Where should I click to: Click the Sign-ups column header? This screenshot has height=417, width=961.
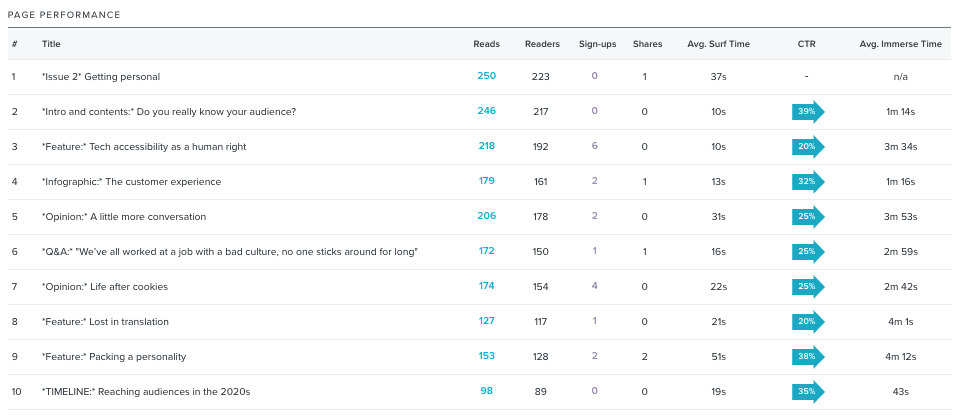point(597,44)
